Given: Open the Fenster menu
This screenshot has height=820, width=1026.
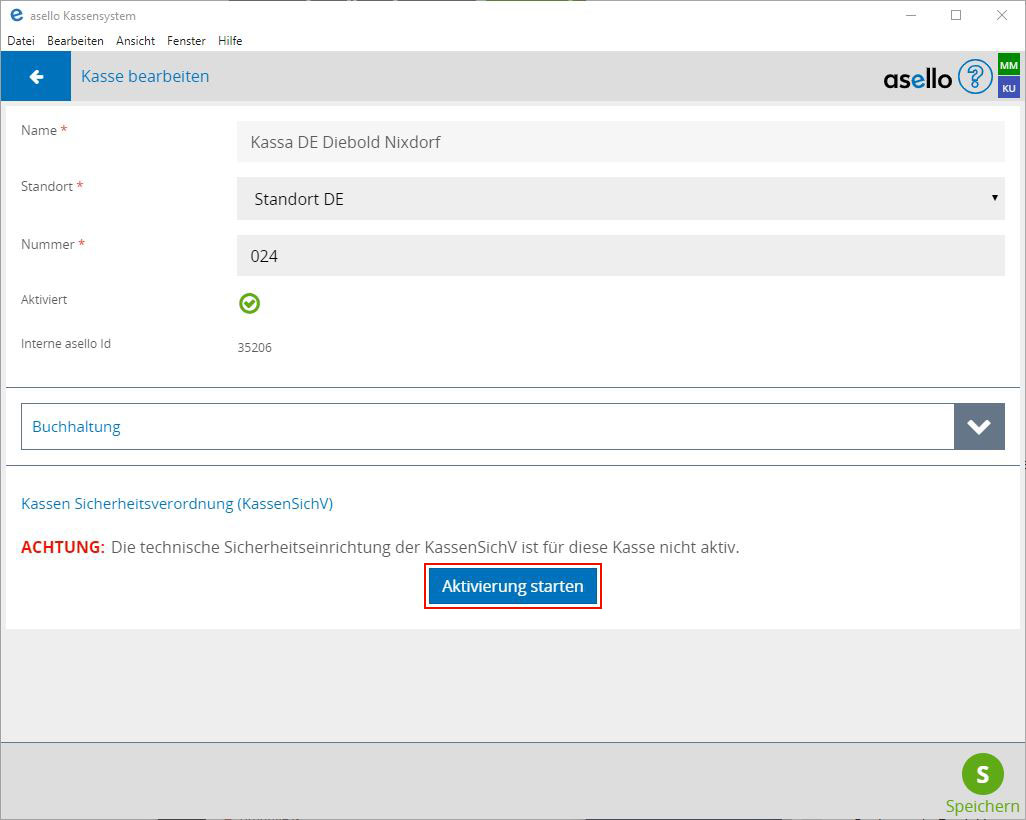Looking at the screenshot, I should click(186, 41).
